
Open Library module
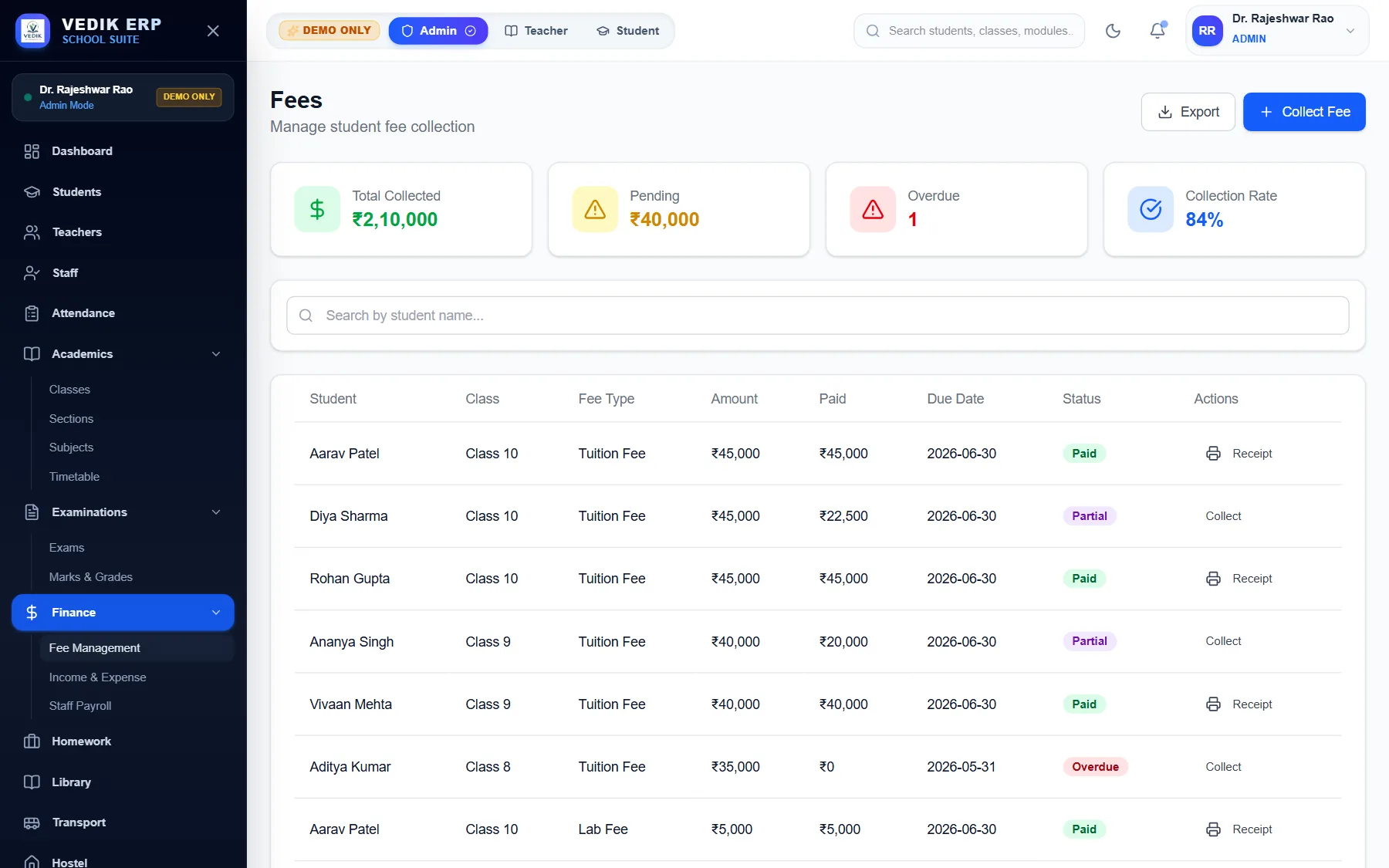[123, 782]
